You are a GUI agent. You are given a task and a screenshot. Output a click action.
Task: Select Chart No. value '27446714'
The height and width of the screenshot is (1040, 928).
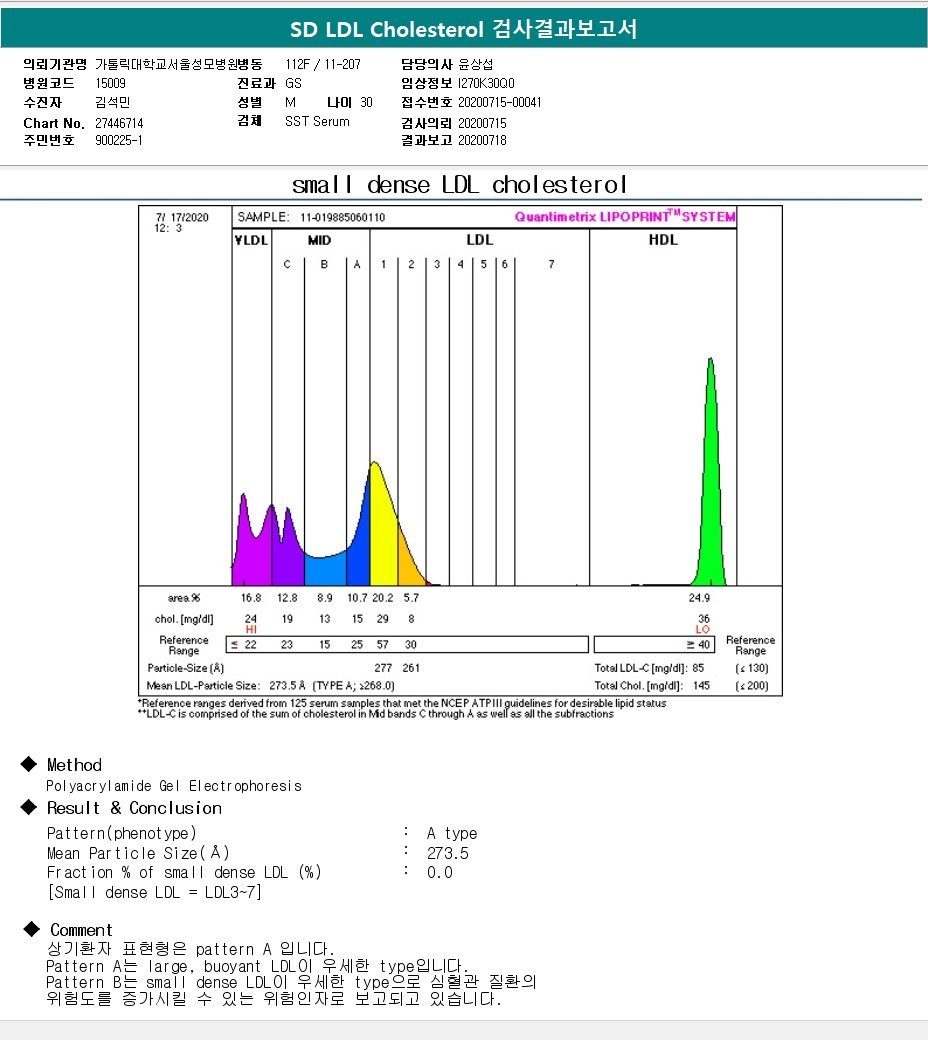pos(119,123)
